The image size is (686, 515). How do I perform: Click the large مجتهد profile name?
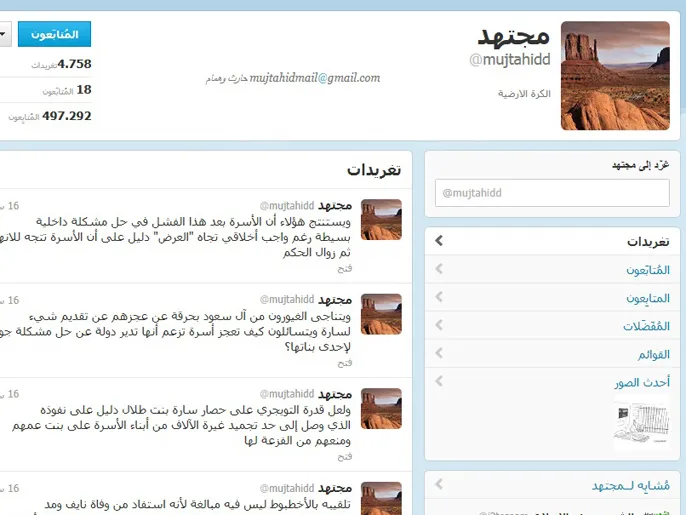513,36
